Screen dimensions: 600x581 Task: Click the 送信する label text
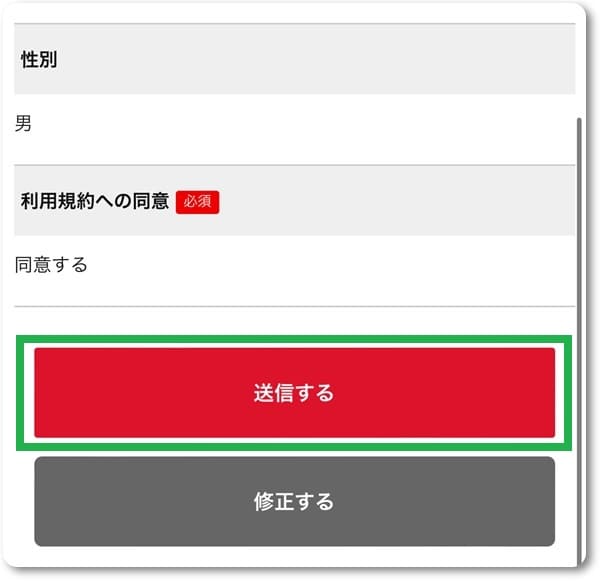pos(294,393)
